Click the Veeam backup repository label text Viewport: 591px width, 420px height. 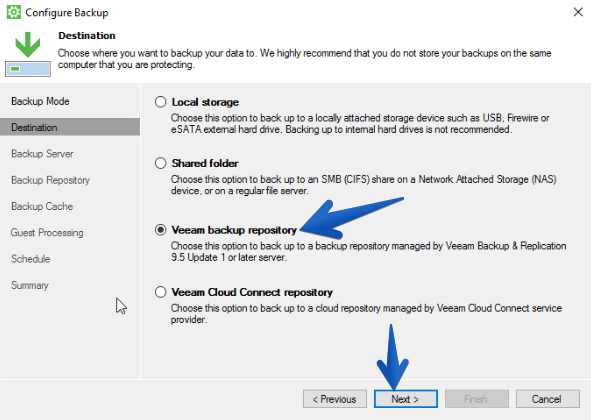point(234,230)
